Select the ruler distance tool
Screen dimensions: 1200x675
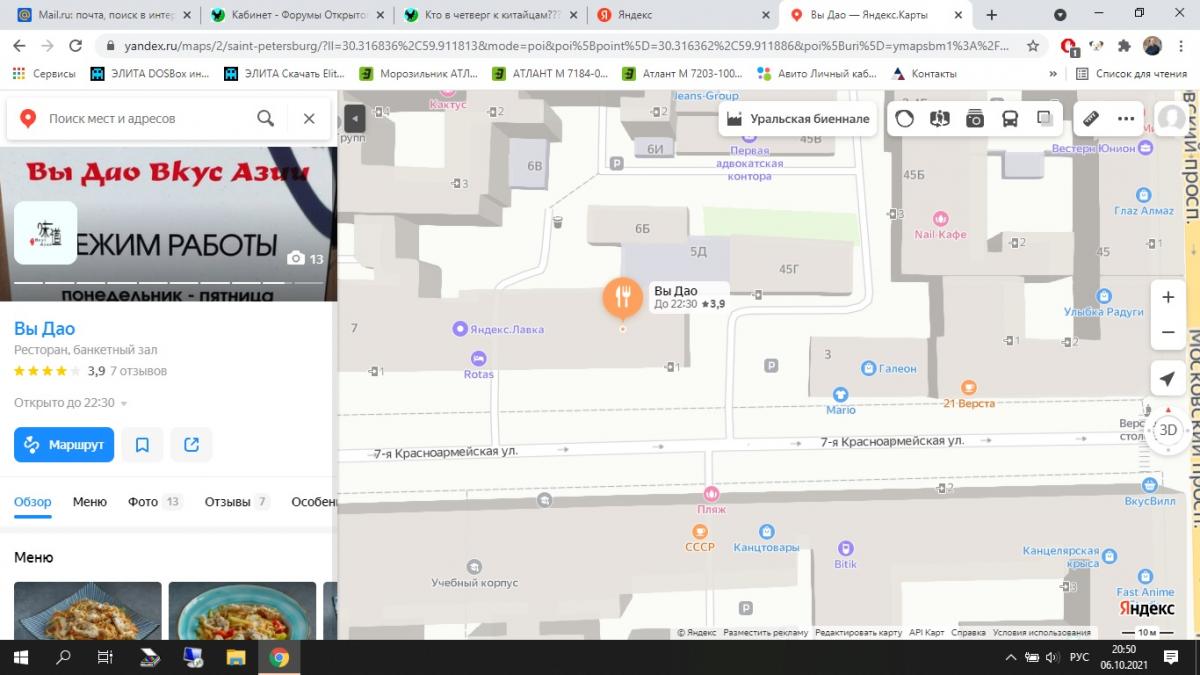tap(1091, 118)
